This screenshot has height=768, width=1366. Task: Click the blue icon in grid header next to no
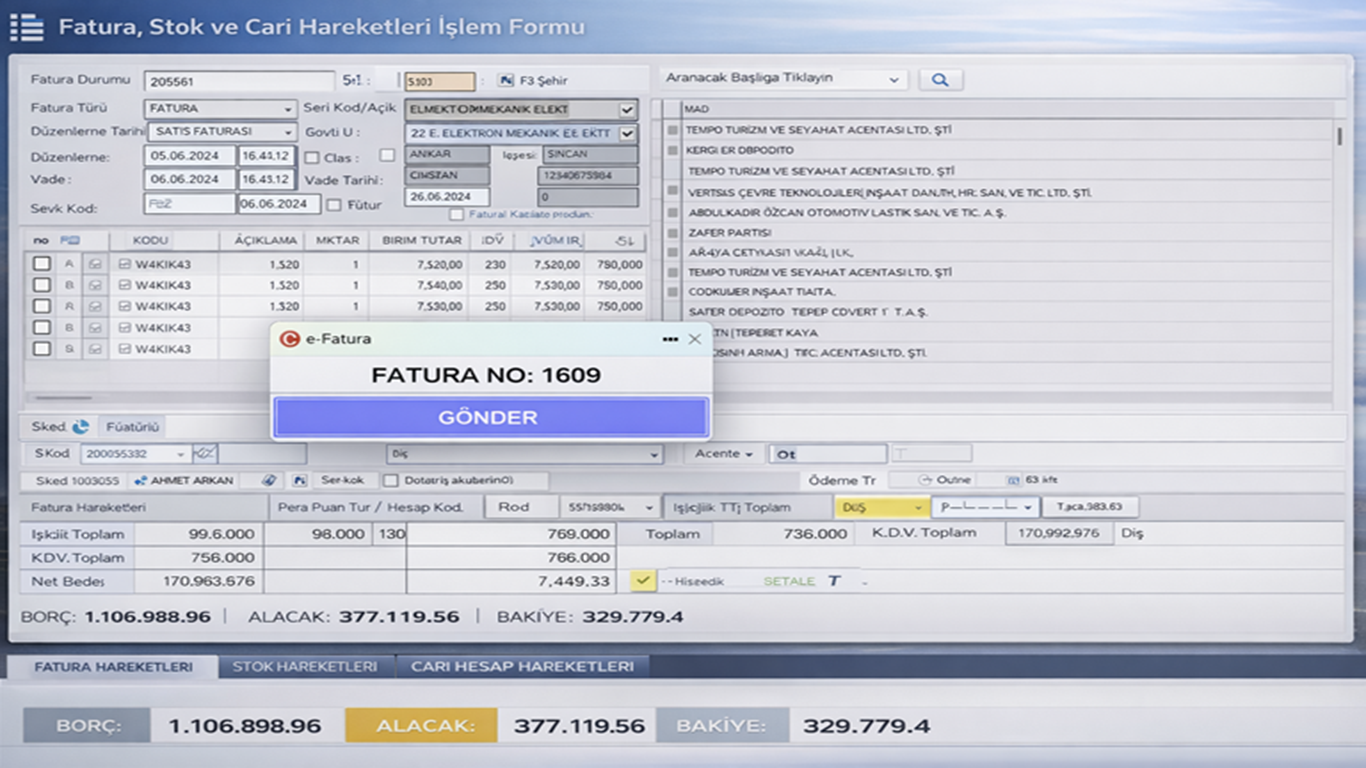69,241
